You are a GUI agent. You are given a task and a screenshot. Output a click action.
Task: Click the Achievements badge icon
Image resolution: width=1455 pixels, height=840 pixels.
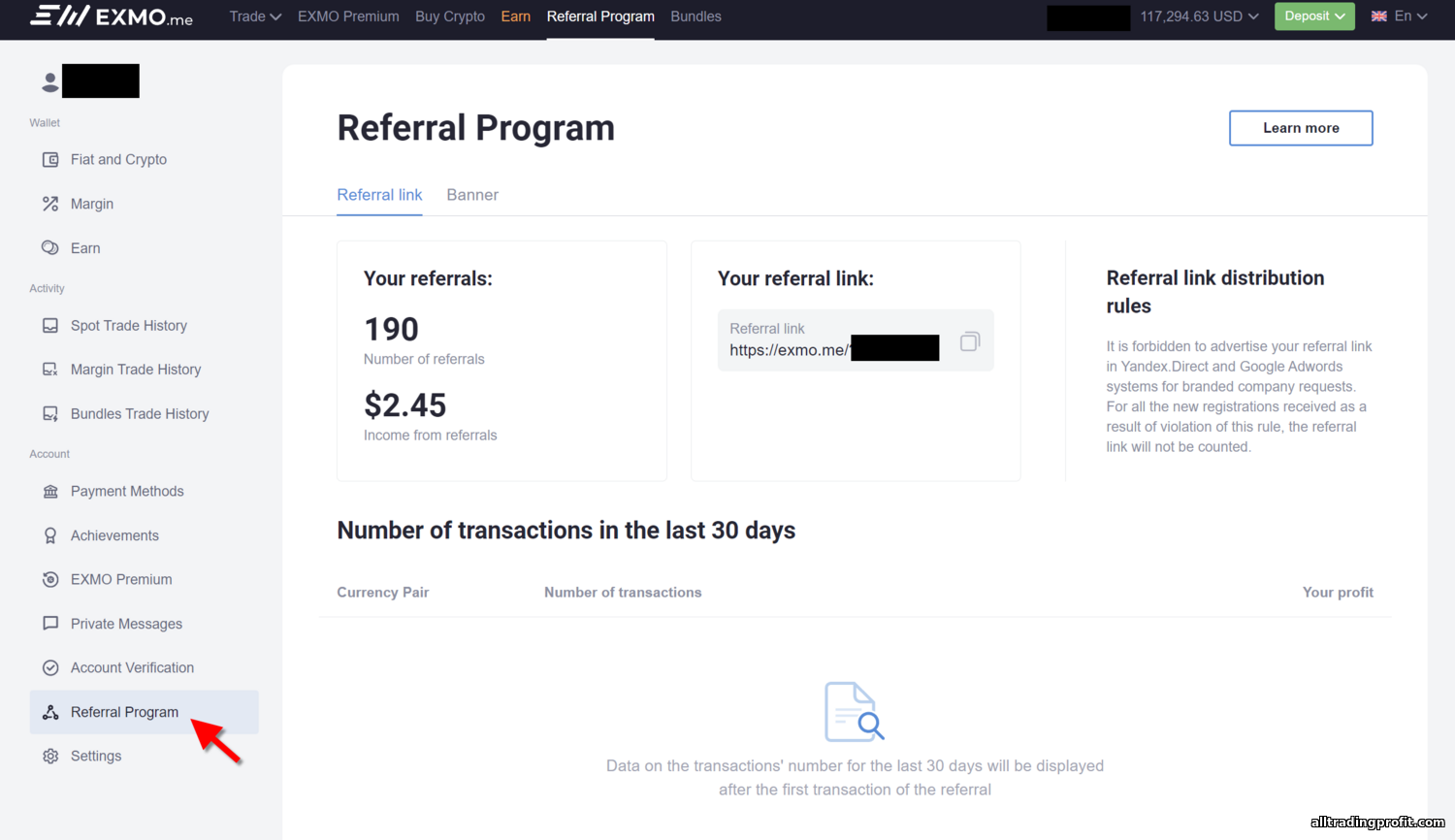tap(50, 535)
